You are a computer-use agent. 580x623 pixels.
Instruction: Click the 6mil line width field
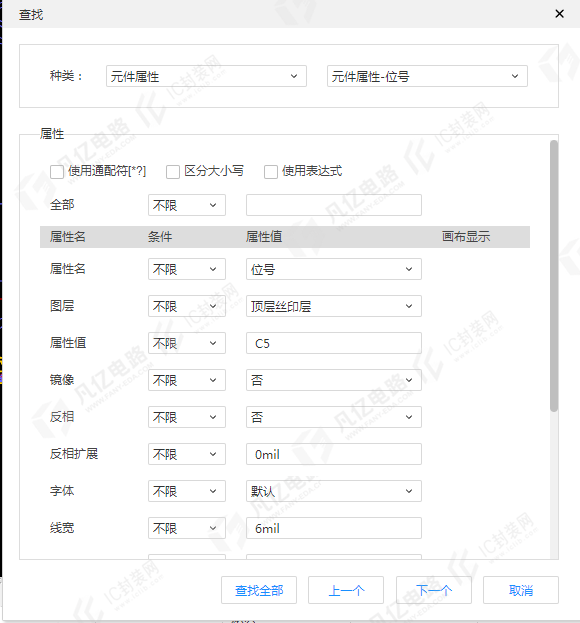coord(334,528)
